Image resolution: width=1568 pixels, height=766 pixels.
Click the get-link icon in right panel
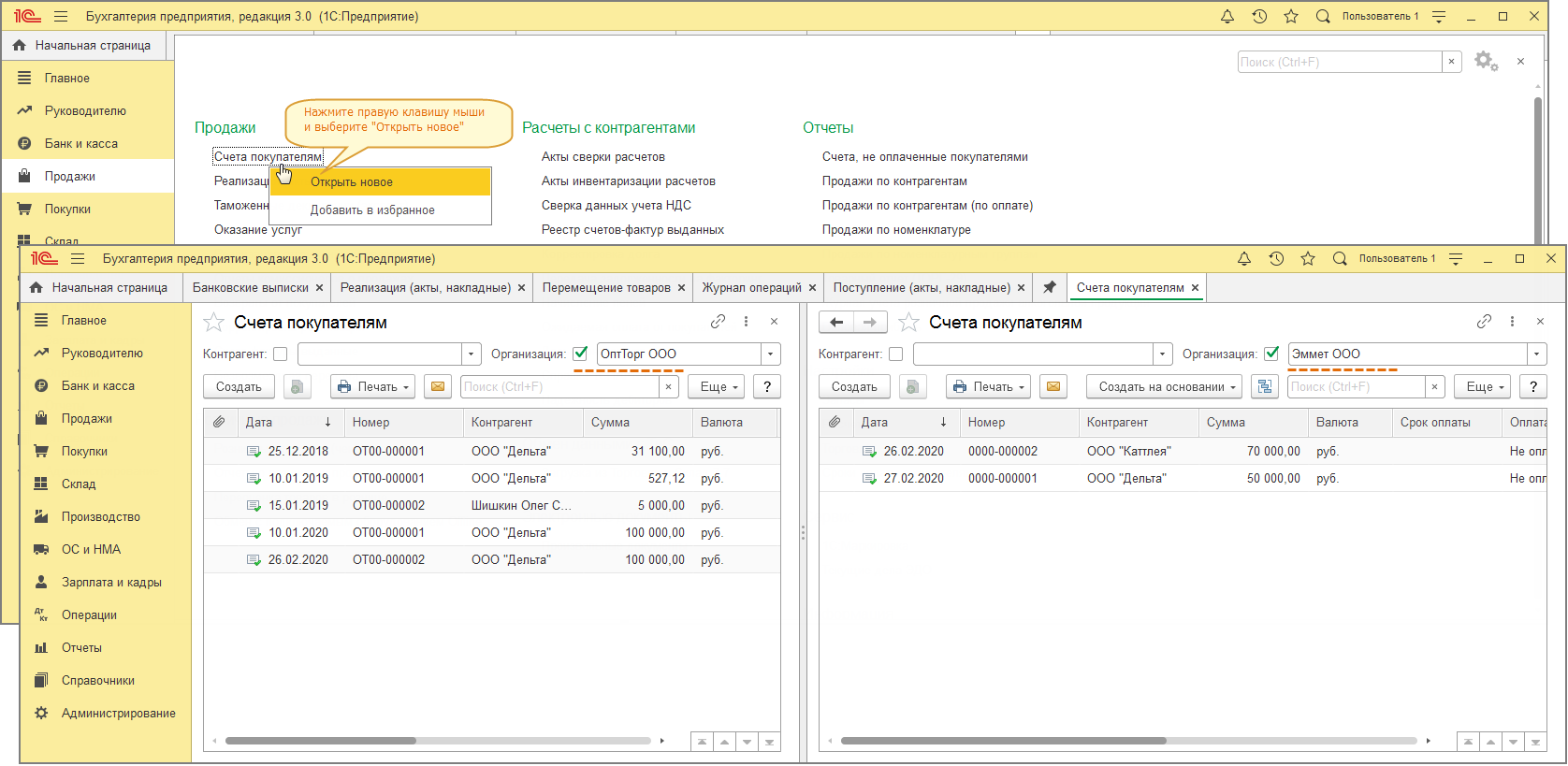1484,322
